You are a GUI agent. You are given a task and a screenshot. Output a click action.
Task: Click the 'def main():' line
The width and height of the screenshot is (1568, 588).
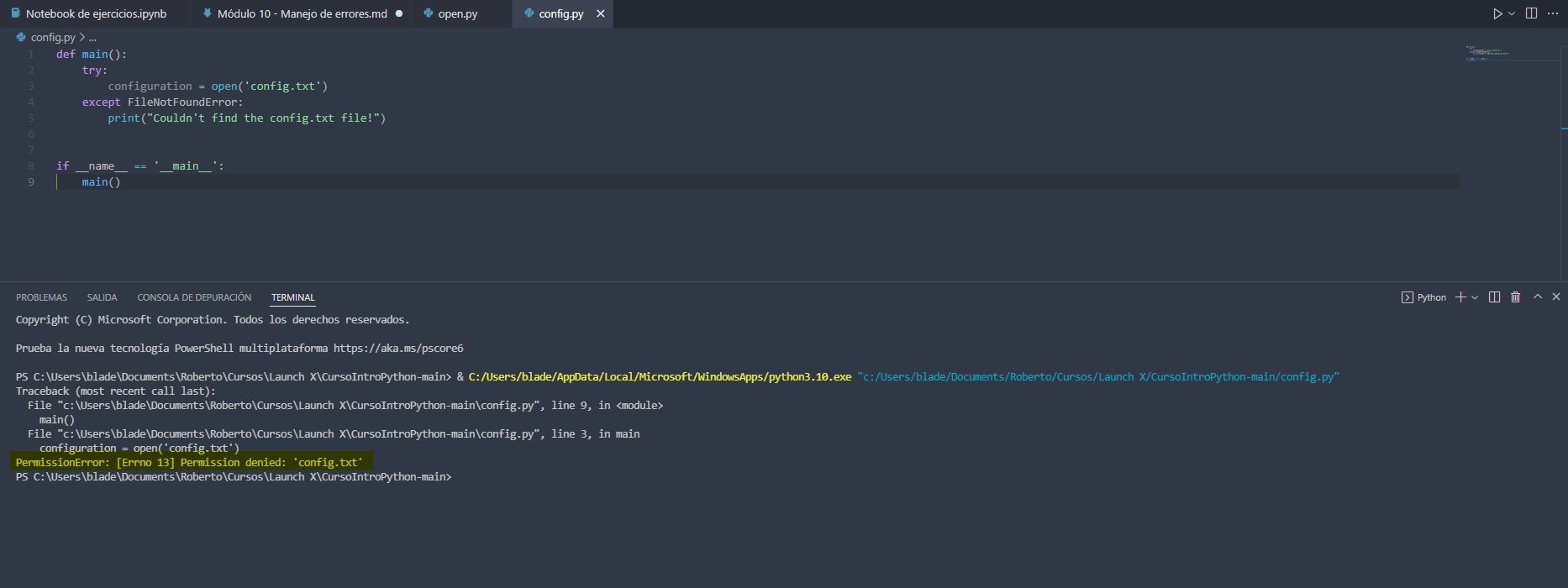tap(92, 55)
